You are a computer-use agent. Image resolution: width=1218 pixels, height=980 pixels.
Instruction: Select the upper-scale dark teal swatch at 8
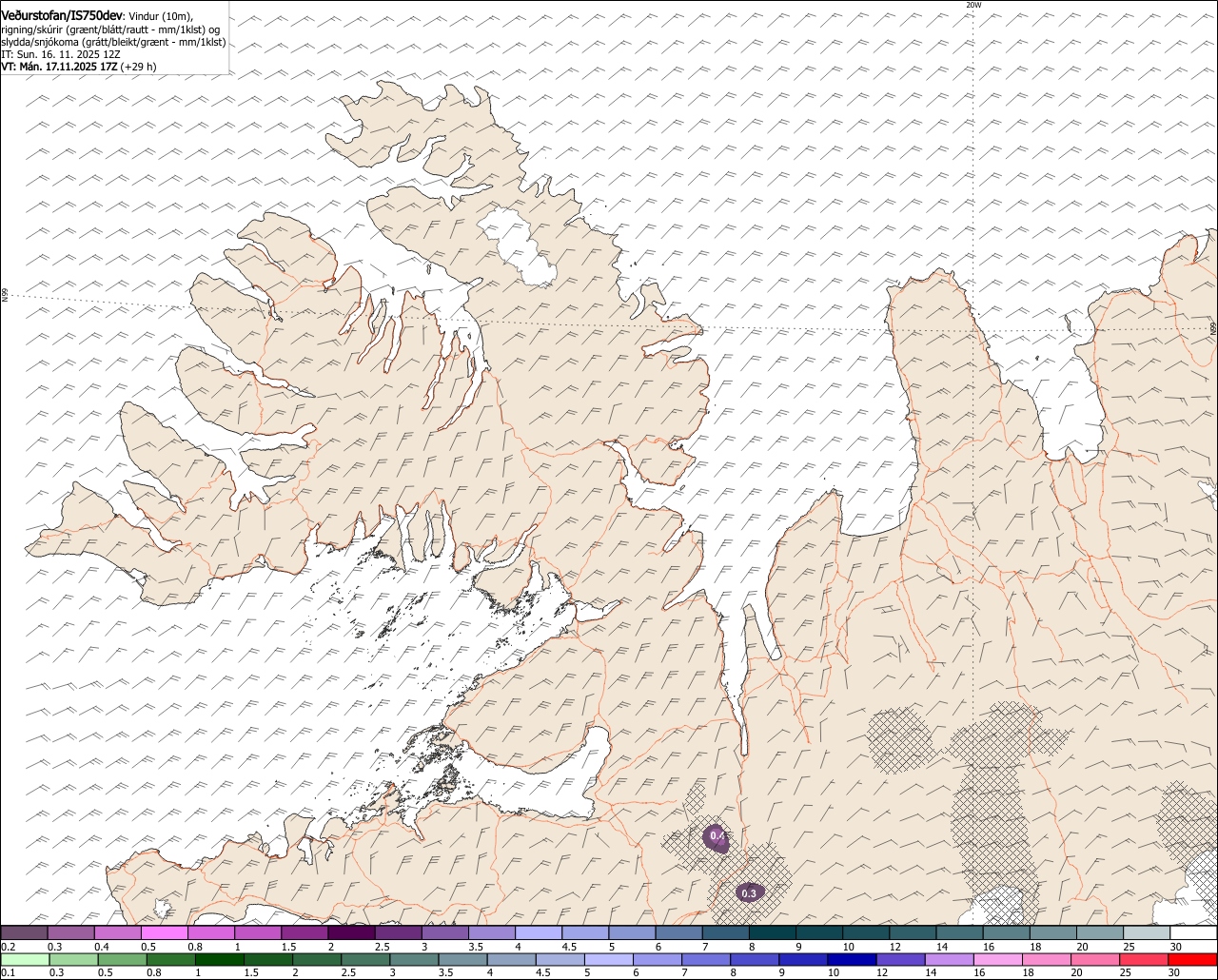point(772,933)
